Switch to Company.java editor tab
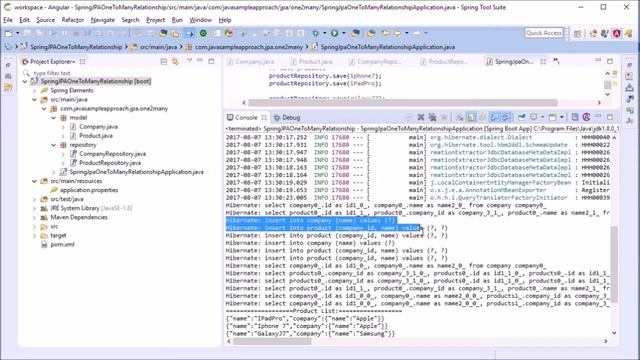 click(x=250, y=62)
